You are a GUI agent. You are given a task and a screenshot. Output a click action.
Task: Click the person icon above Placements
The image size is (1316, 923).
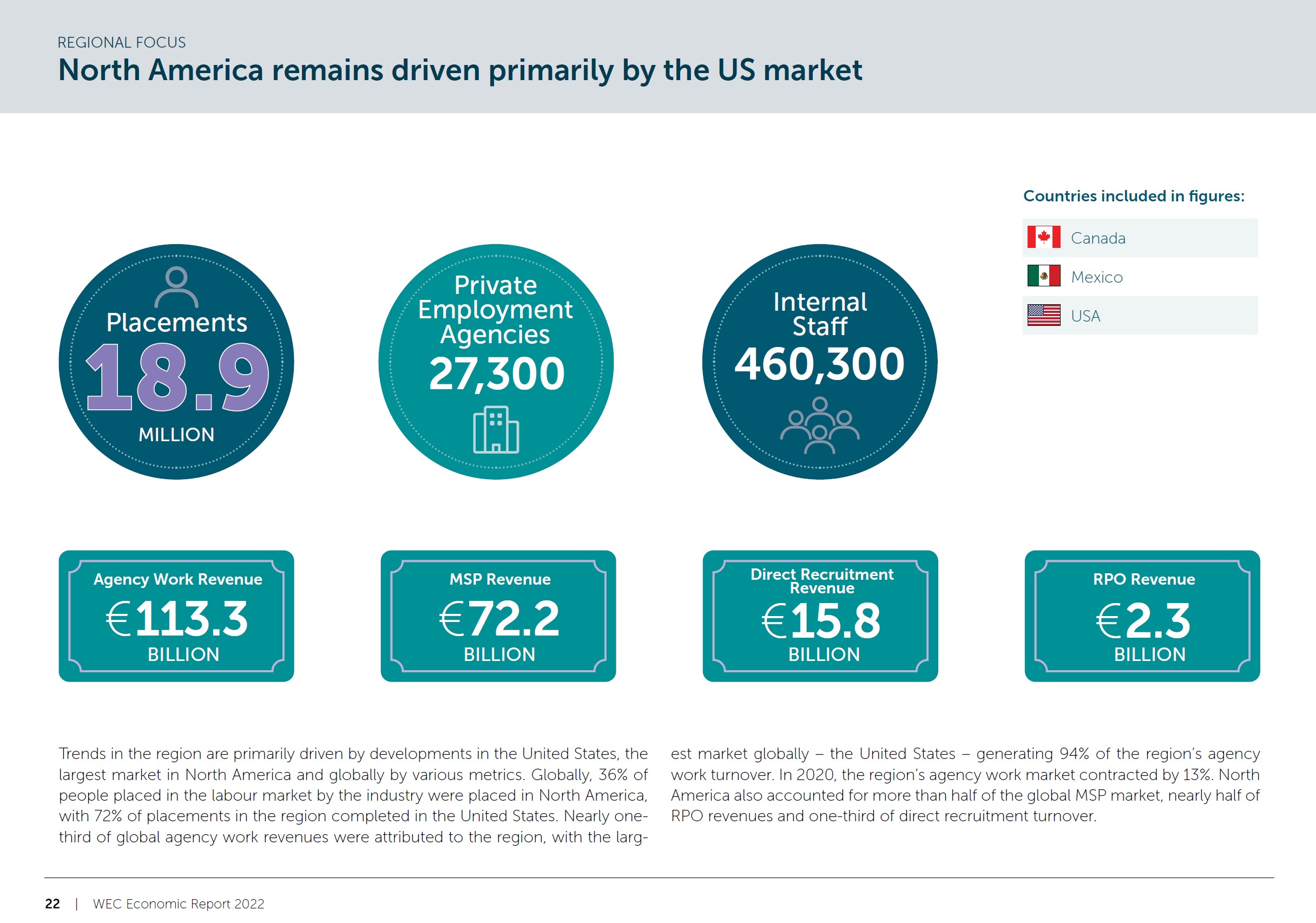point(176,287)
